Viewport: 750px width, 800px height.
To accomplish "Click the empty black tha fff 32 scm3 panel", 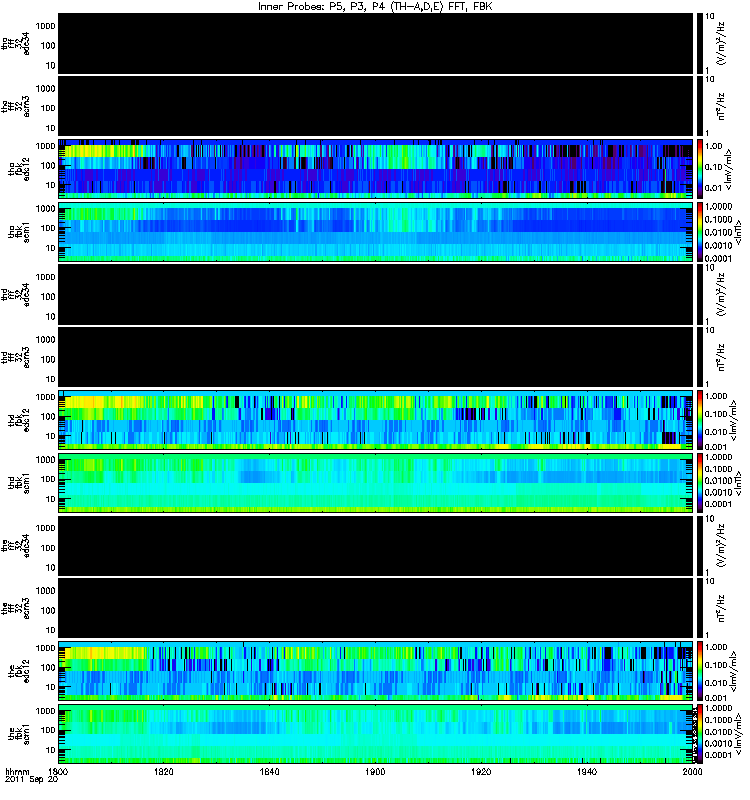I will [376, 106].
